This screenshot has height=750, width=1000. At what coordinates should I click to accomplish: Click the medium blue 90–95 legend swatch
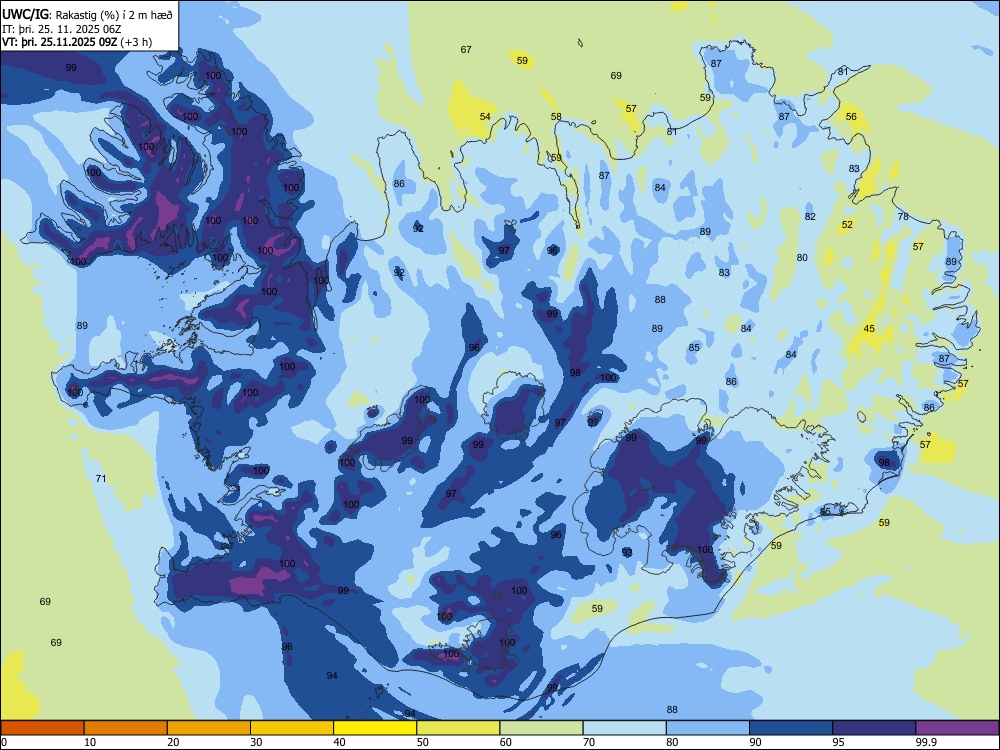pyautogui.click(x=791, y=728)
